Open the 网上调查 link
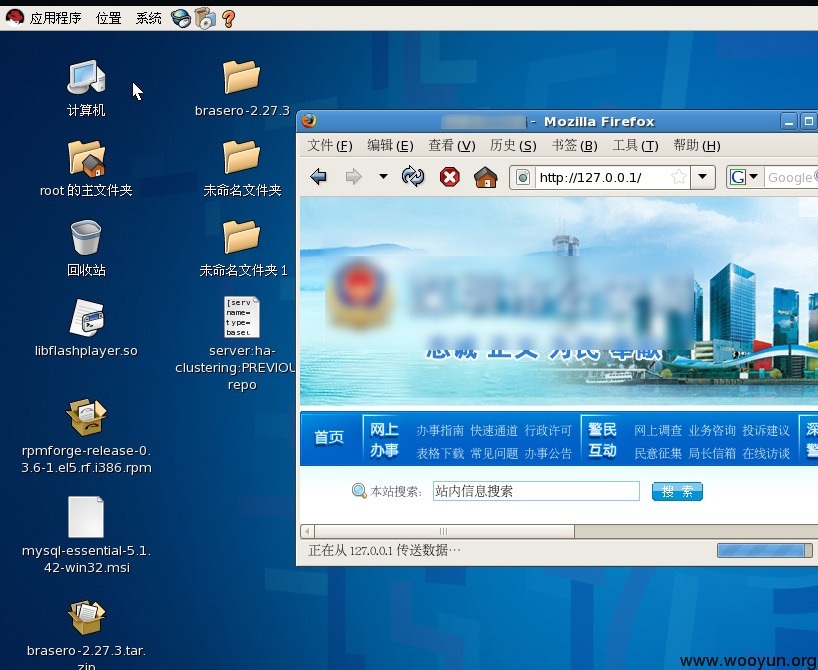 tap(658, 430)
